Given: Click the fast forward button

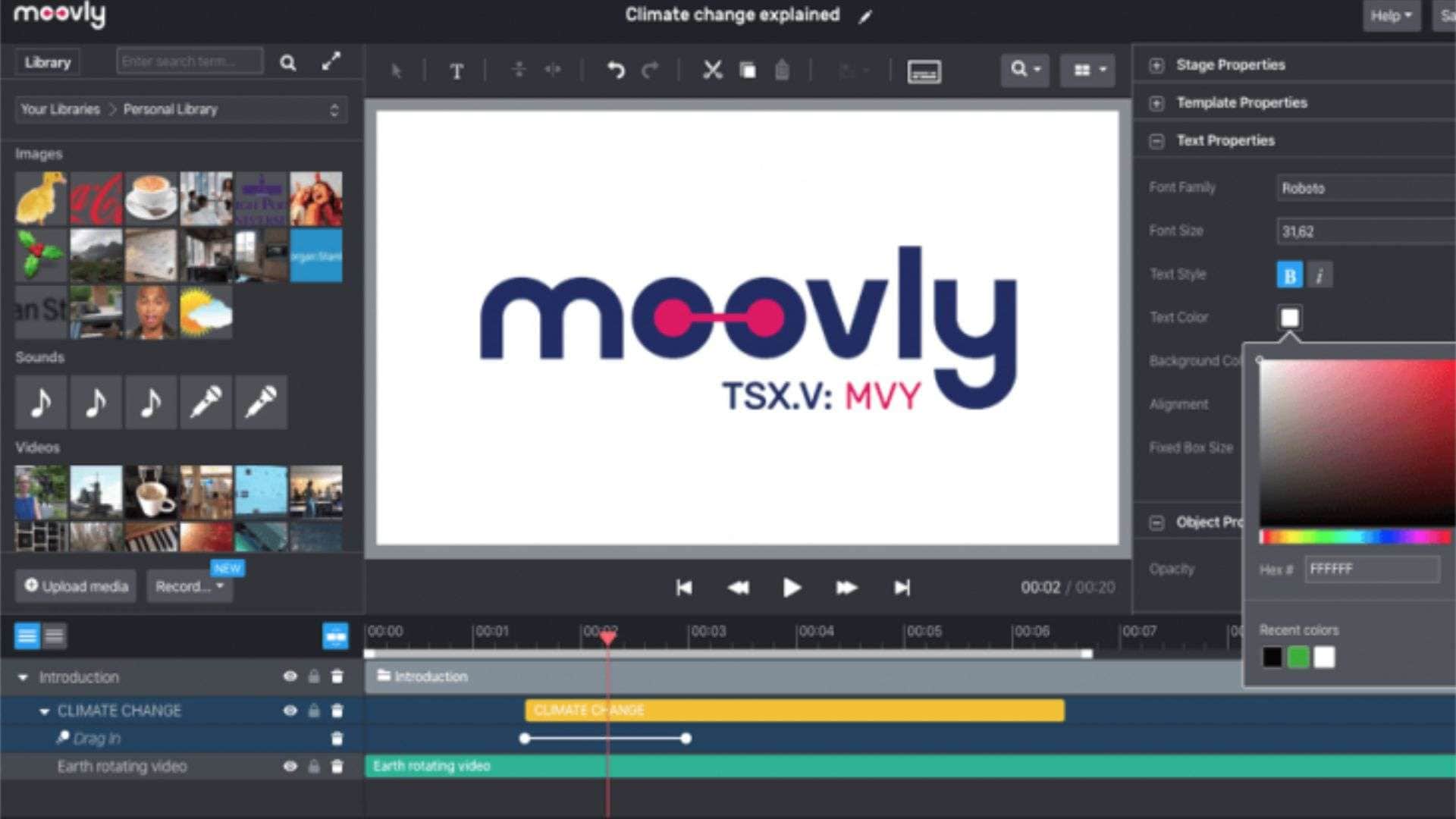Looking at the screenshot, I should 846,588.
